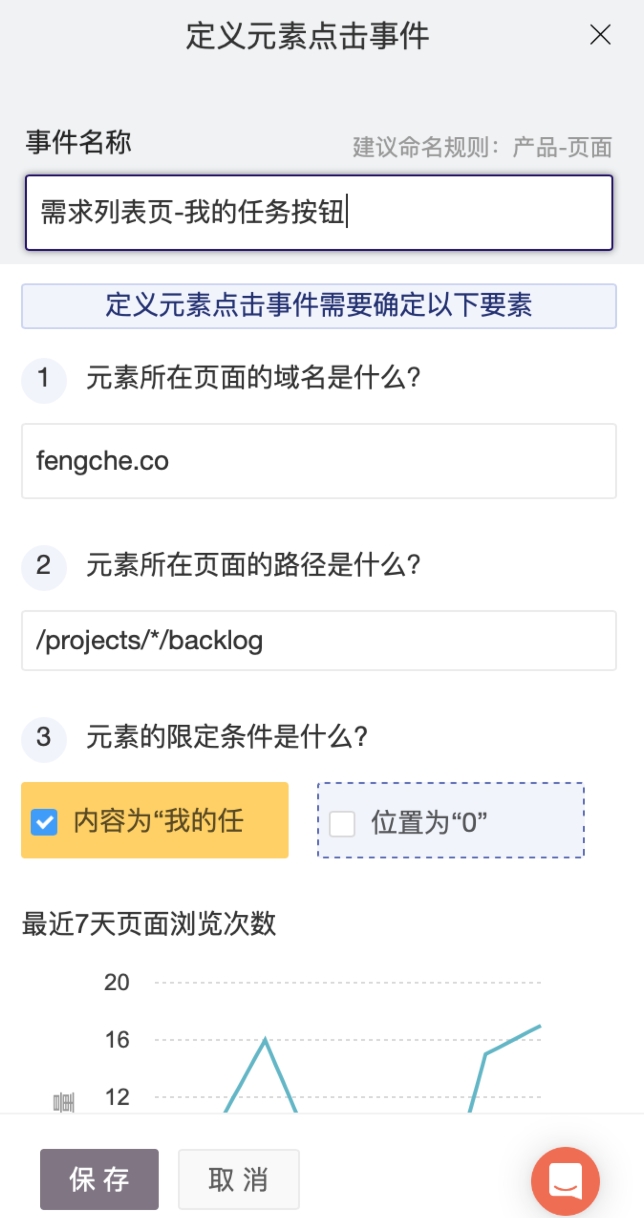Open the orange chat support widget
Viewport: 644px width, 1218px height.
point(565,1181)
